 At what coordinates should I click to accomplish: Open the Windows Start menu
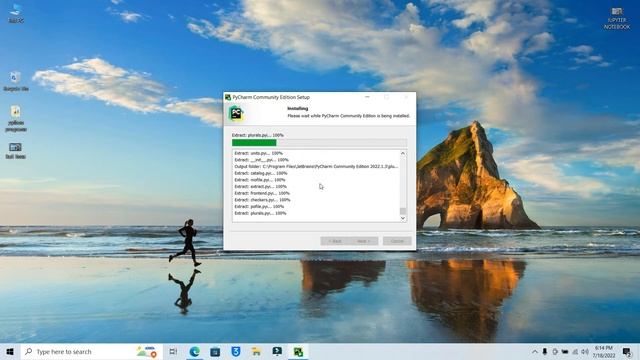10,351
